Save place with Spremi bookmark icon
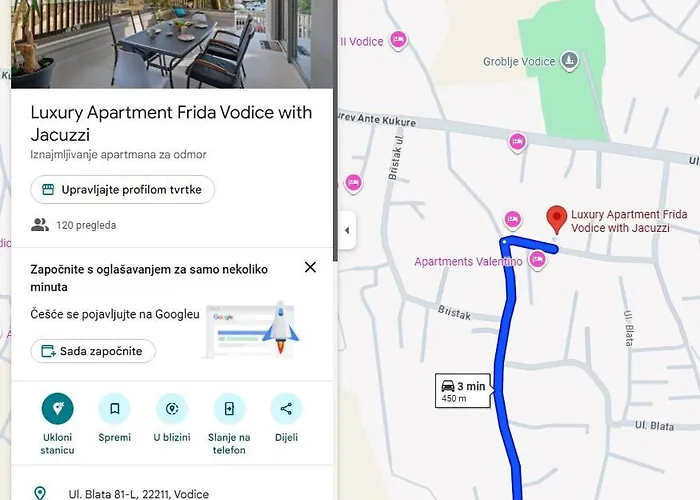700x500 pixels. tap(115, 408)
